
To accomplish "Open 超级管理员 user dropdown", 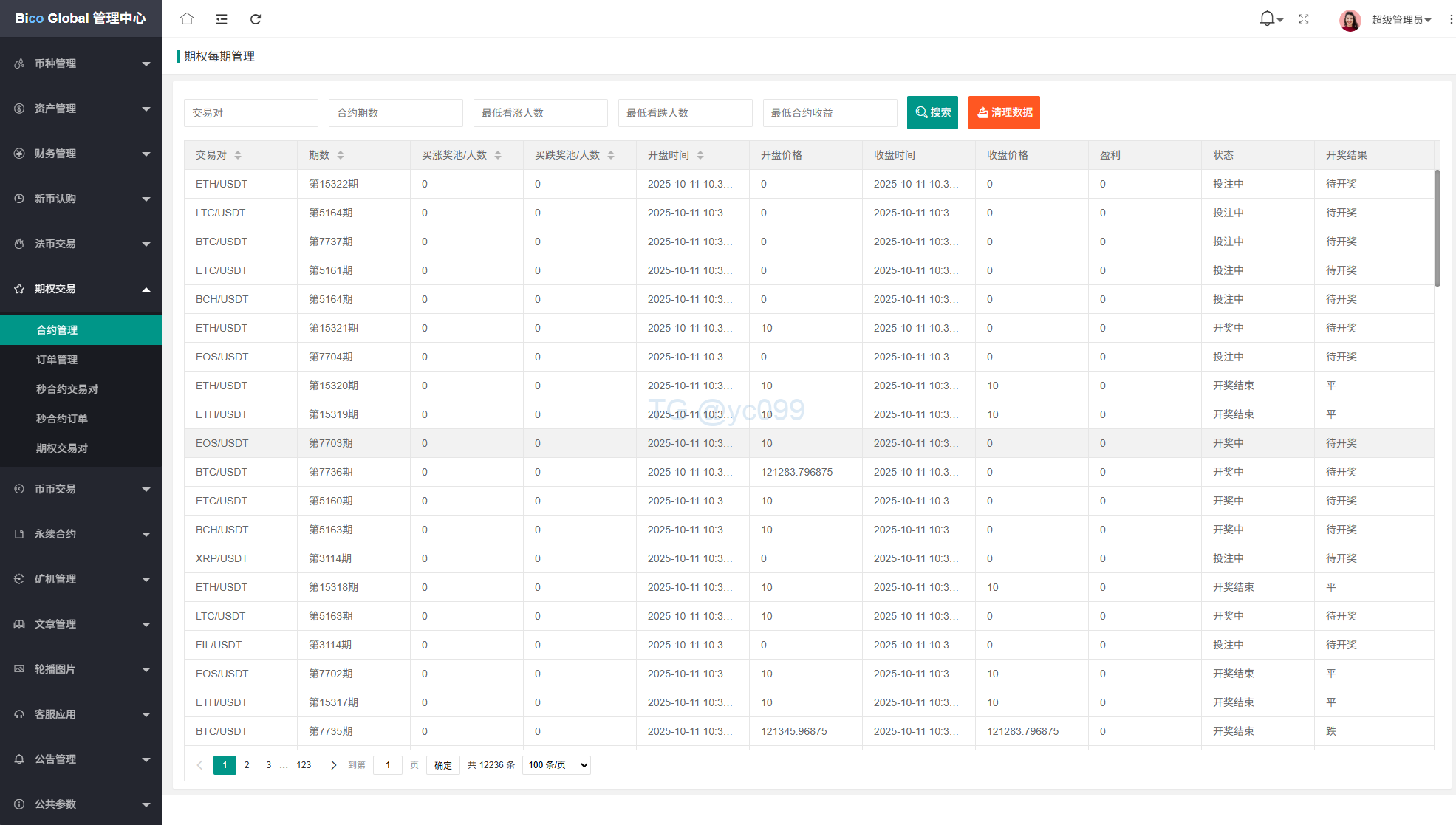I will pos(1401,20).
